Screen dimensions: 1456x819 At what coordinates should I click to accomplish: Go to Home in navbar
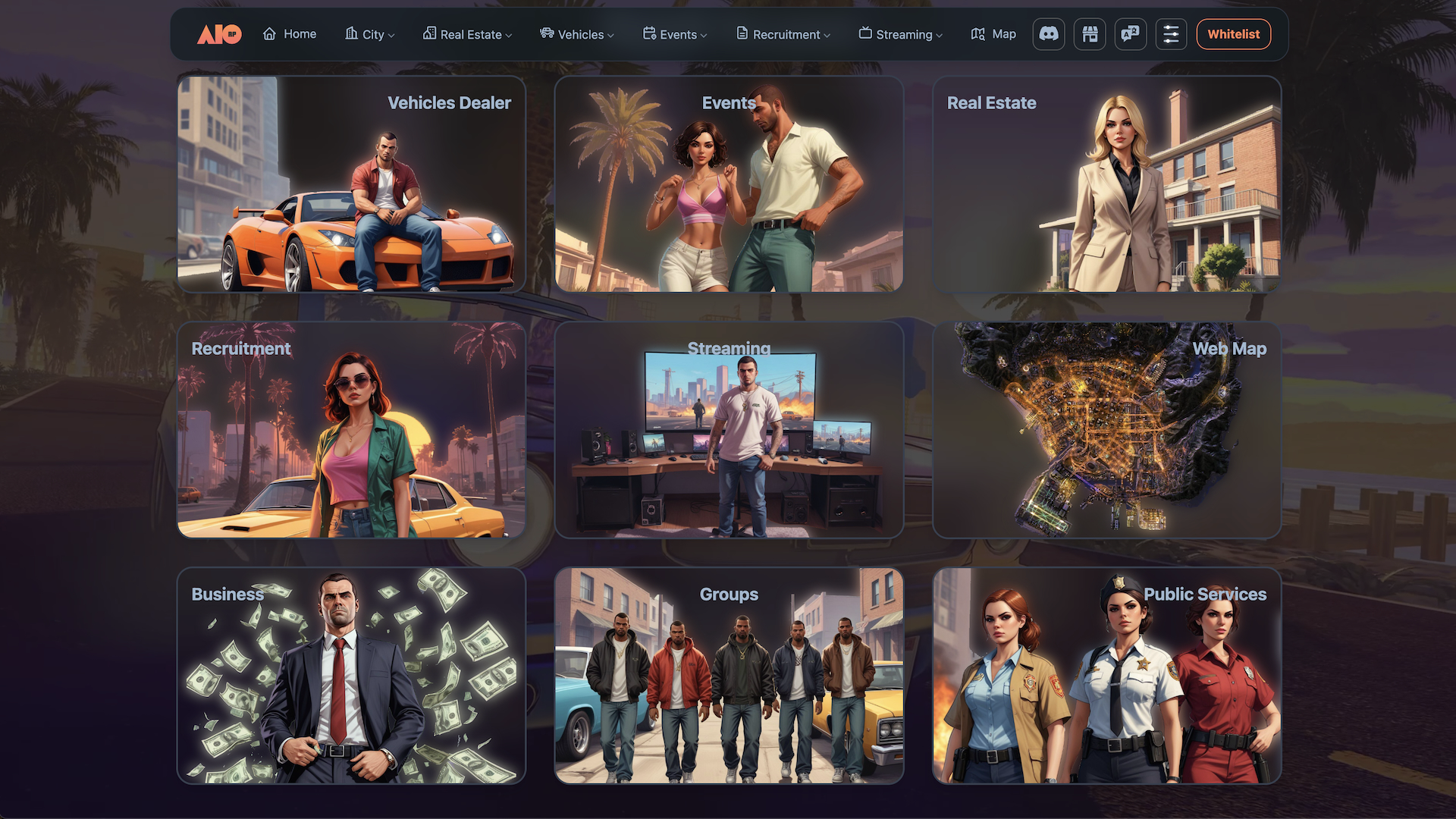click(x=290, y=34)
